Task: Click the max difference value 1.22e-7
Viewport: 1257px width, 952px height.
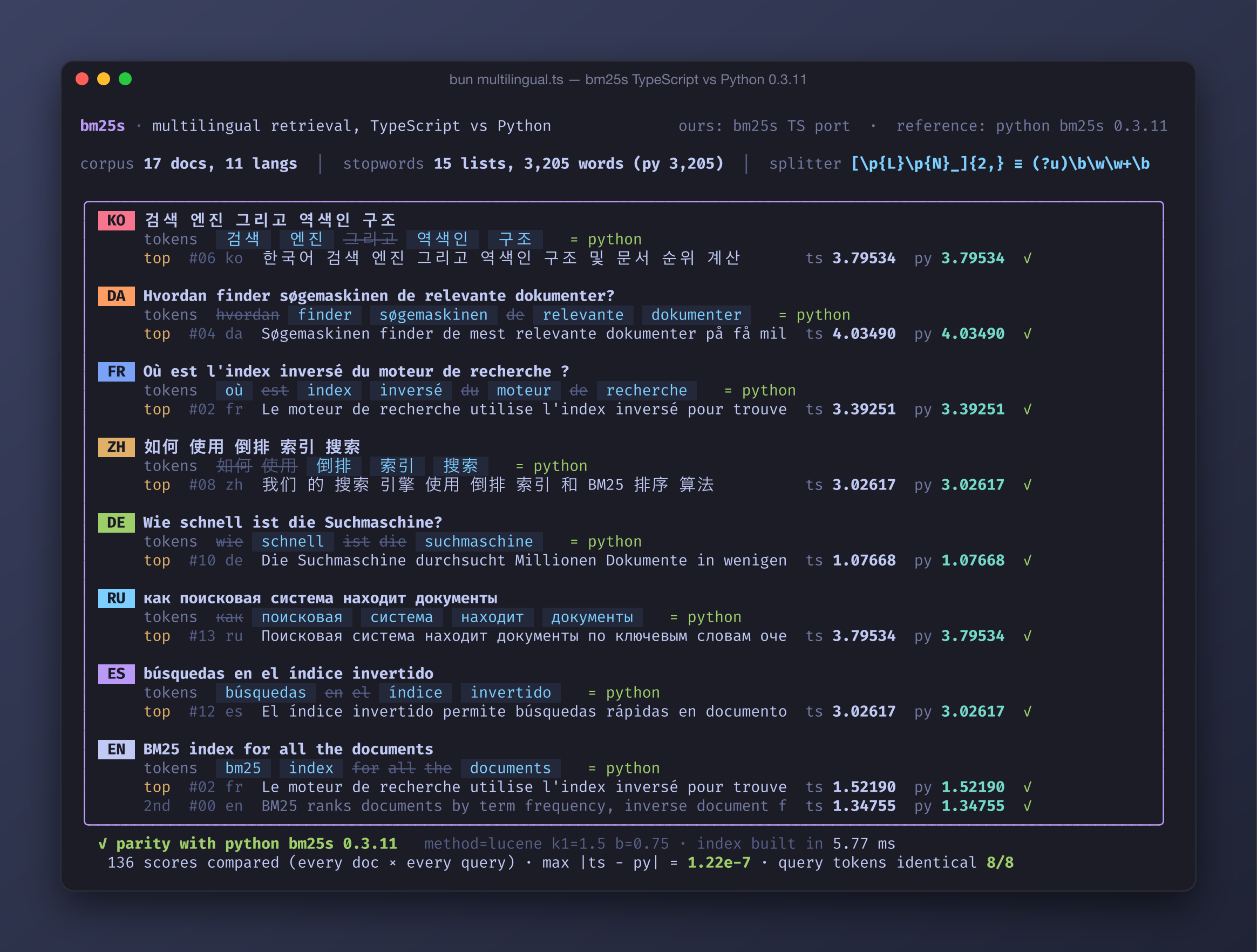Action: [x=719, y=863]
